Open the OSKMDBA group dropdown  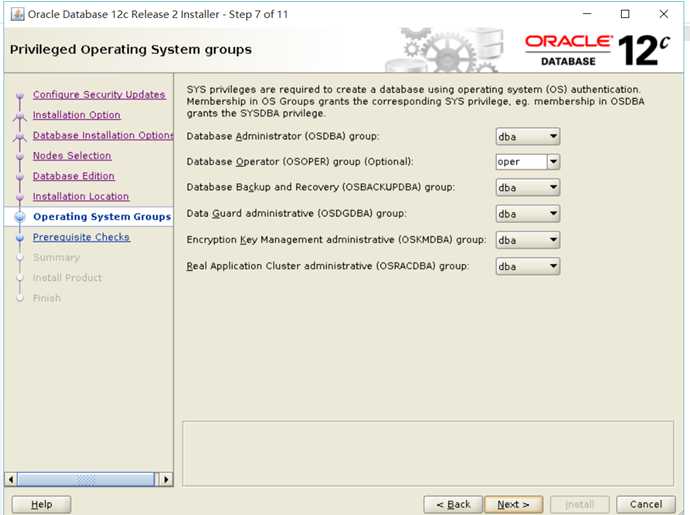(x=528, y=240)
